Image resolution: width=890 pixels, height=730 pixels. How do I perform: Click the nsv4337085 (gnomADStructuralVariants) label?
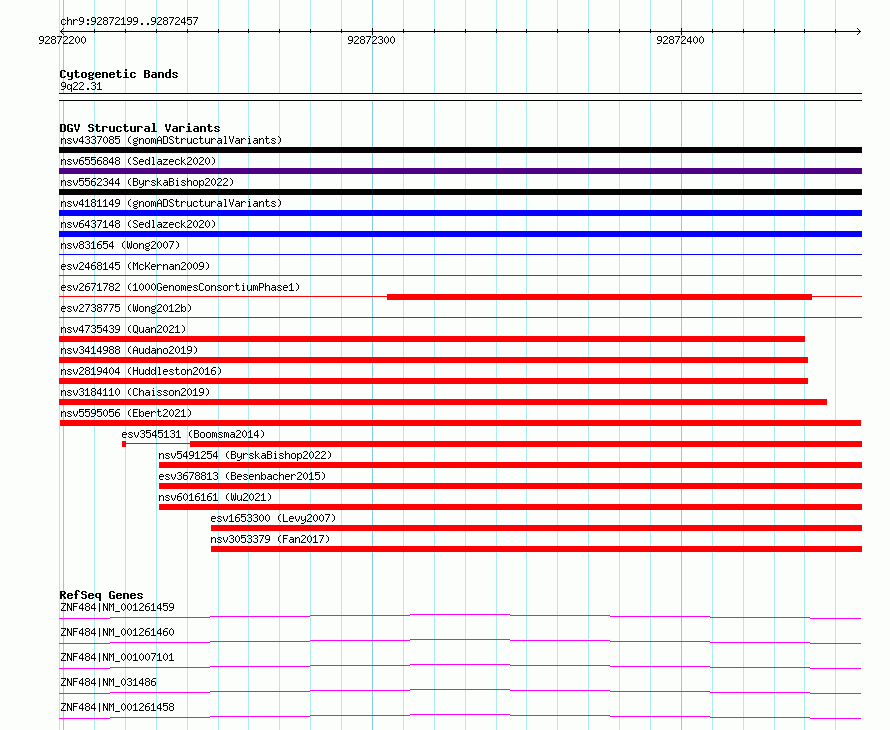[171, 140]
